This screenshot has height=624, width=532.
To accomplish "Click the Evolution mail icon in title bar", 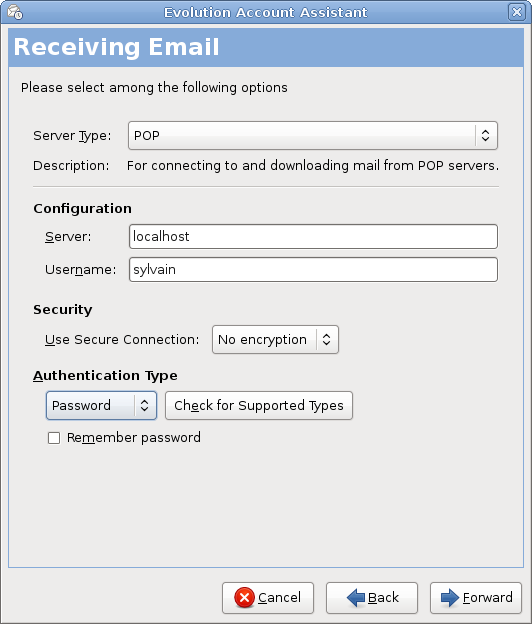I will (15, 12).
